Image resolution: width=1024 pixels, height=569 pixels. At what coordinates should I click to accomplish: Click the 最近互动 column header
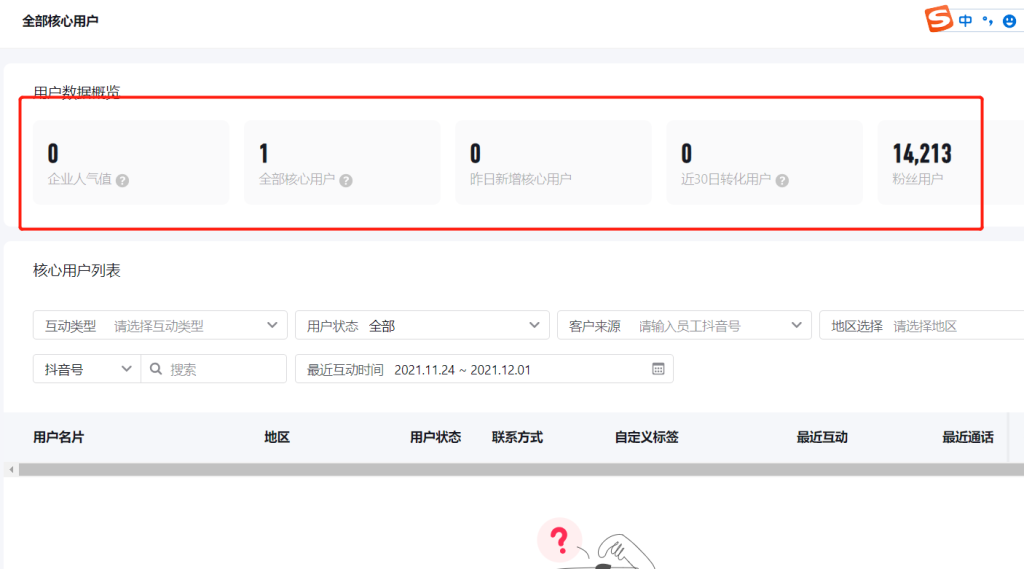click(822, 437)
